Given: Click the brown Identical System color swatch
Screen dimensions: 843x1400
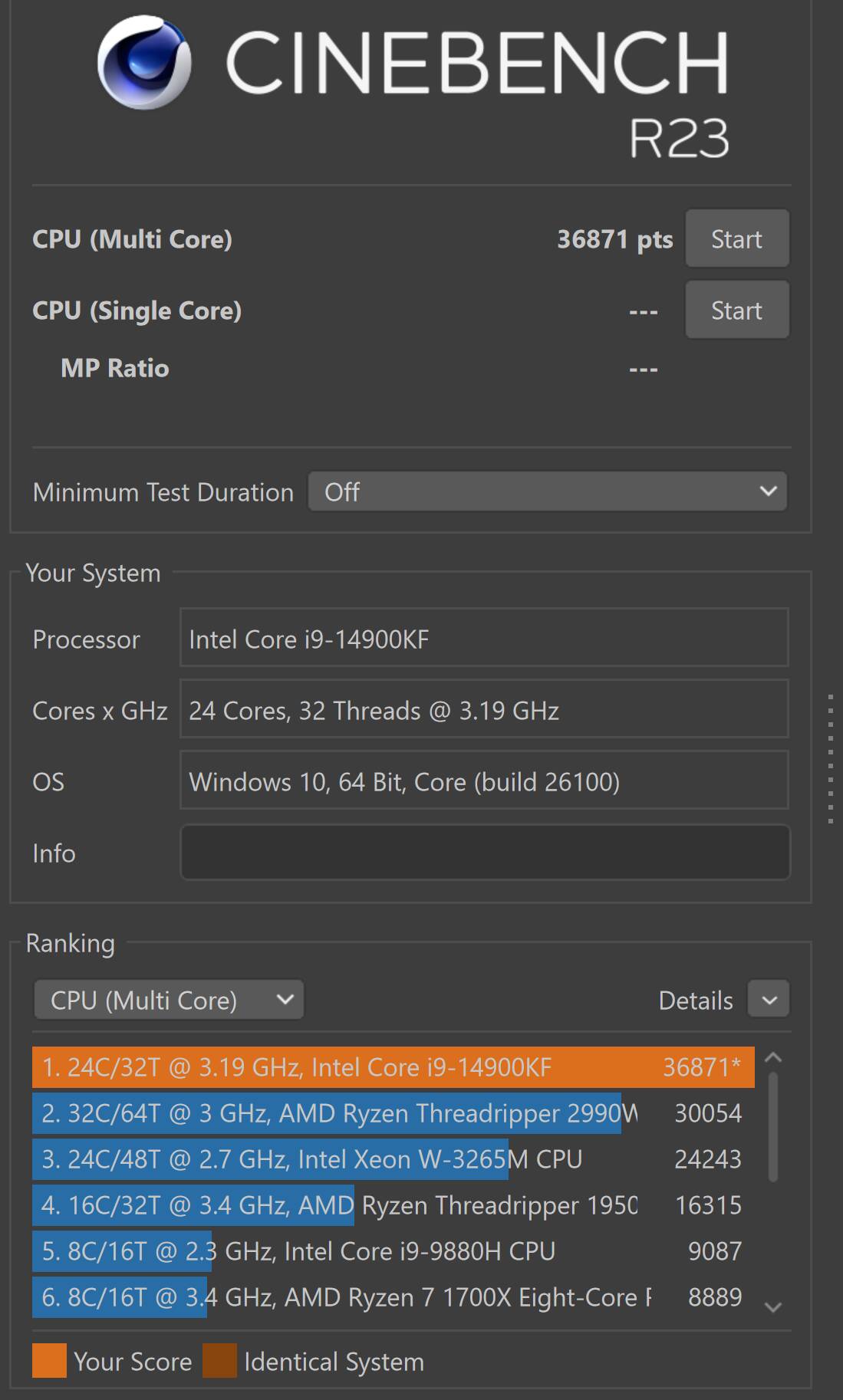Looking at the screenshot, I should tap(219, 1361).
